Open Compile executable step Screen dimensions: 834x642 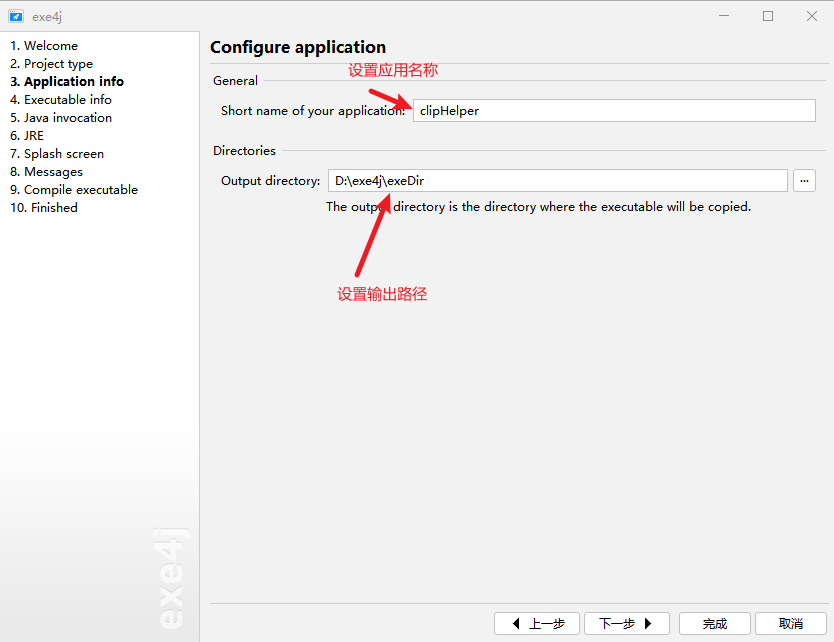[x=74, y=190]
